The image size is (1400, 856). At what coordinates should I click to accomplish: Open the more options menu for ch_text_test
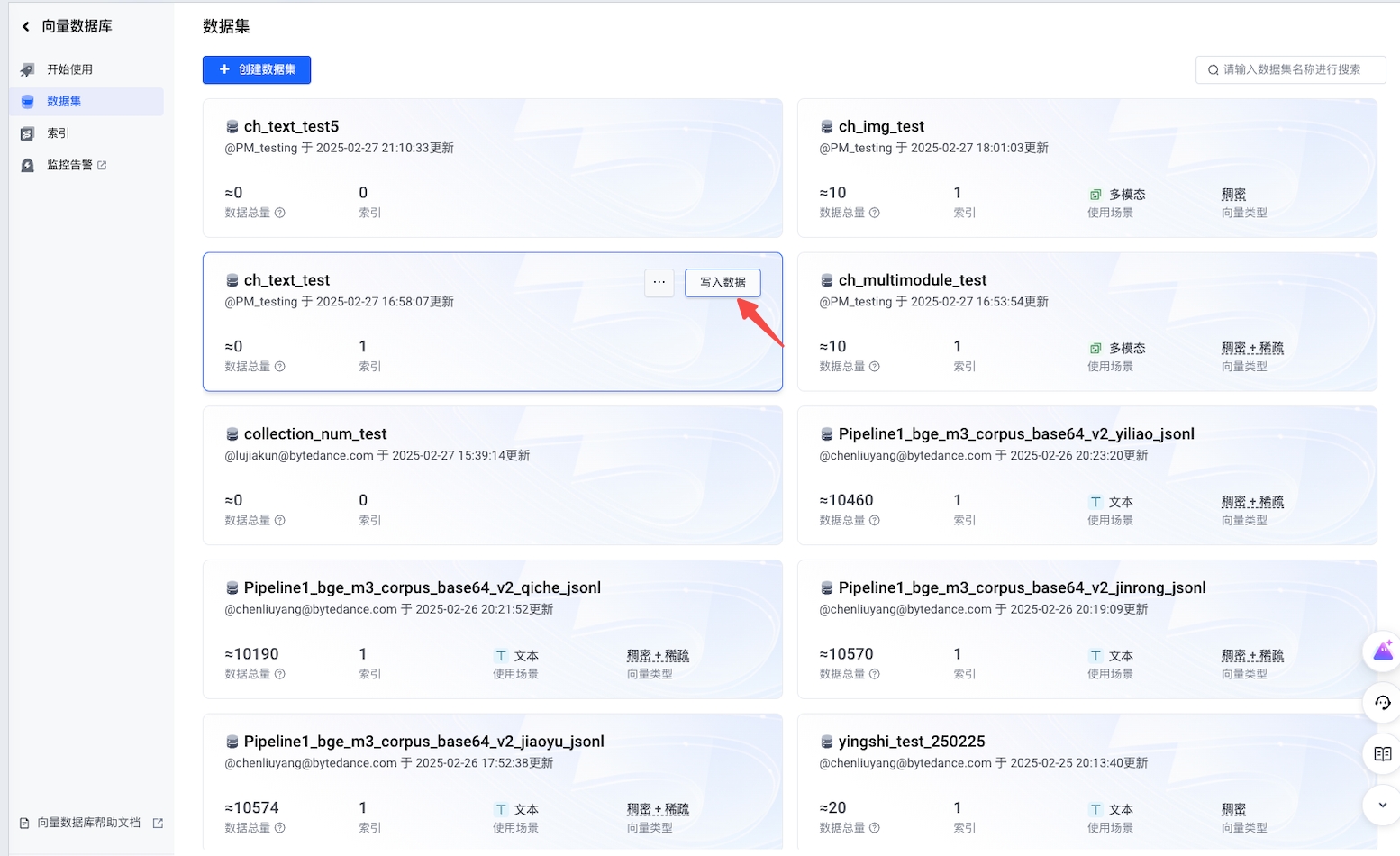coord(659,283)
